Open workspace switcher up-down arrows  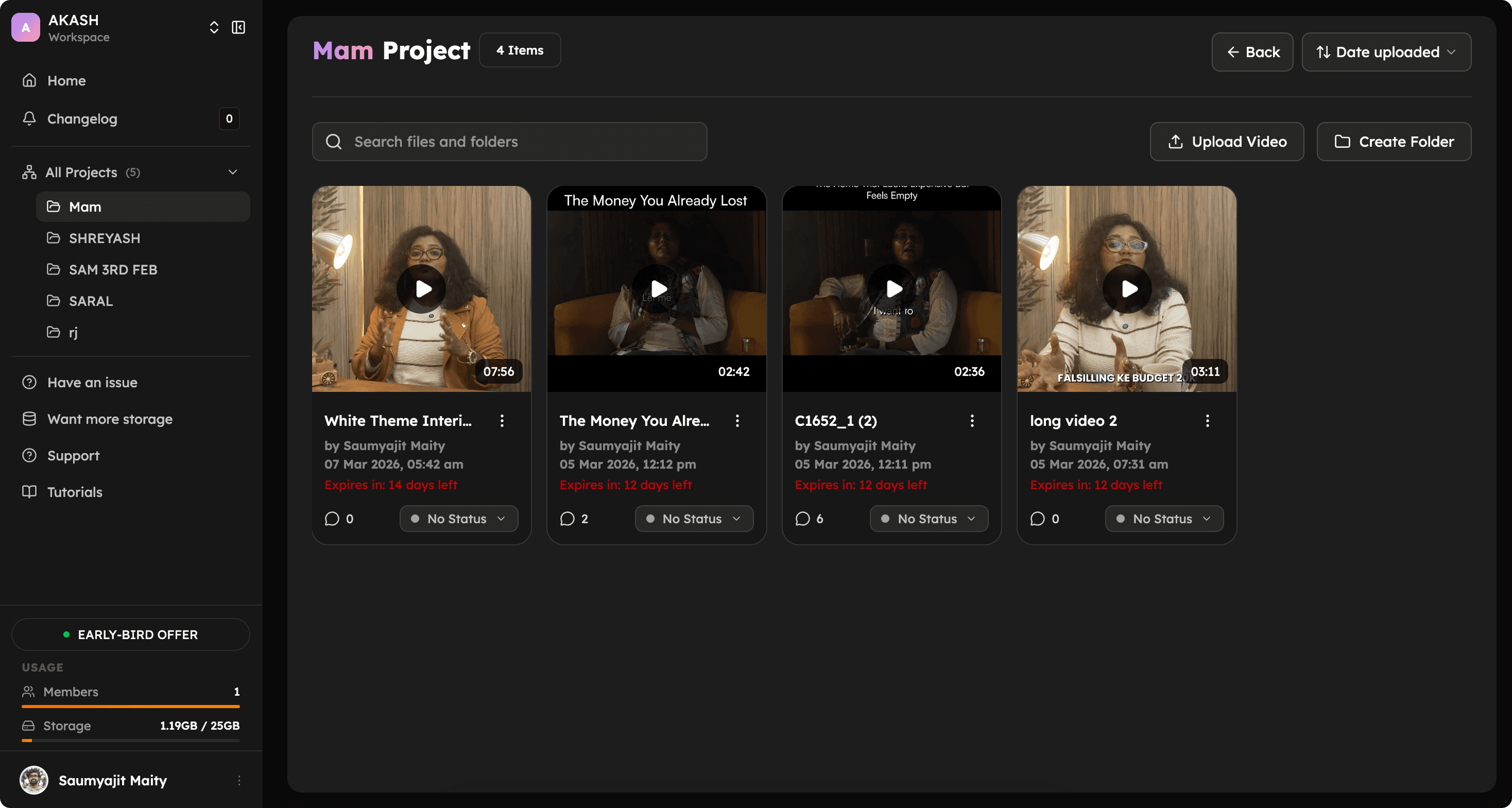pyautogui.click(x=214, y=28)
